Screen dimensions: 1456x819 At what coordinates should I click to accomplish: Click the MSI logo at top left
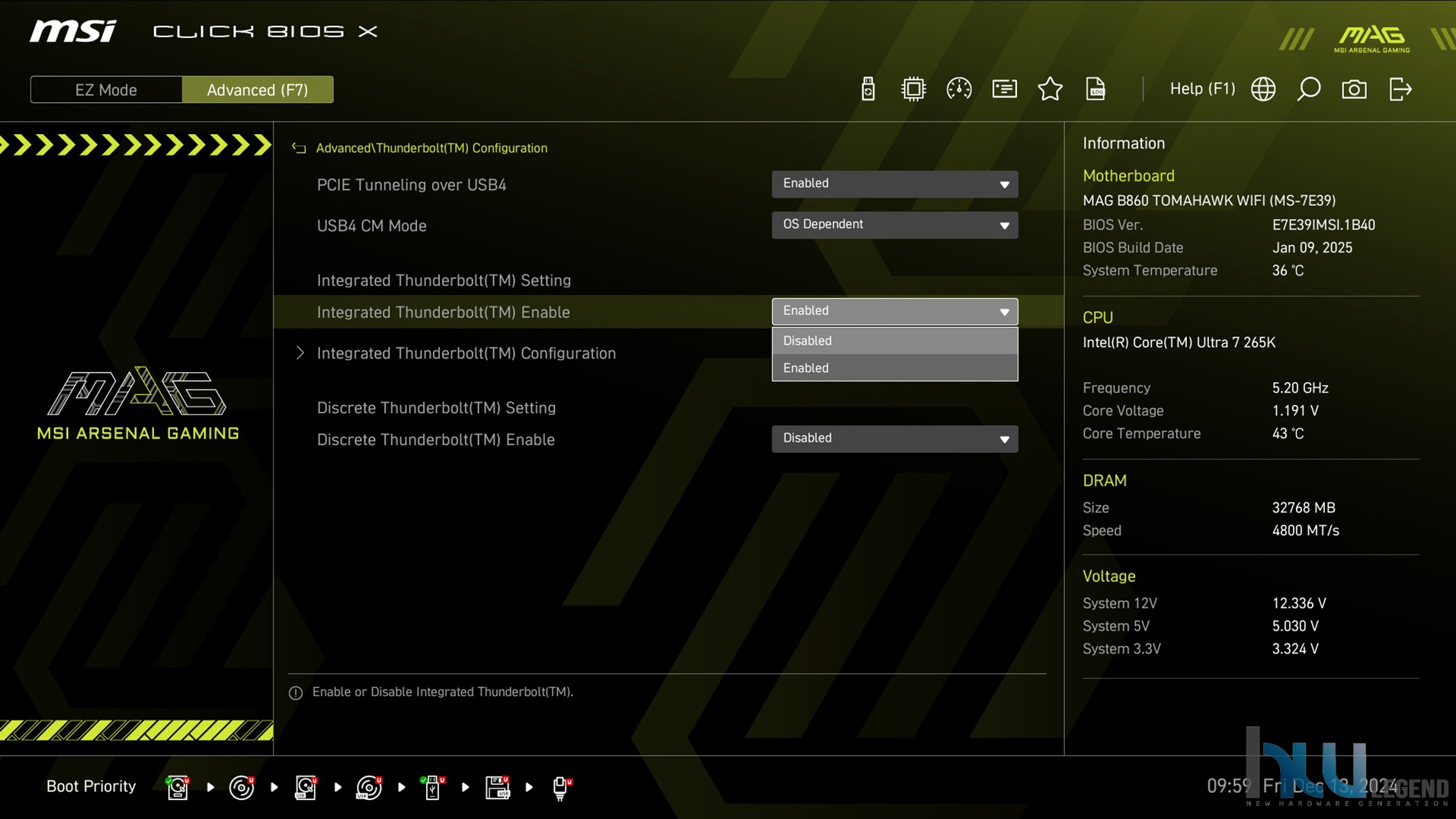(x=73, y=31)
